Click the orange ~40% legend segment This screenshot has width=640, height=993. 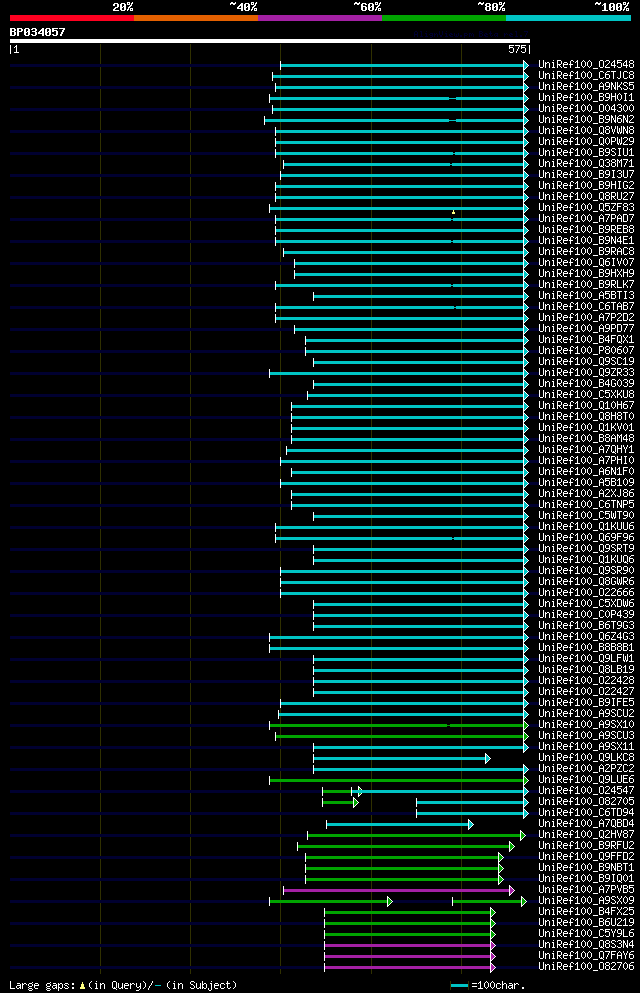(196, 18)
